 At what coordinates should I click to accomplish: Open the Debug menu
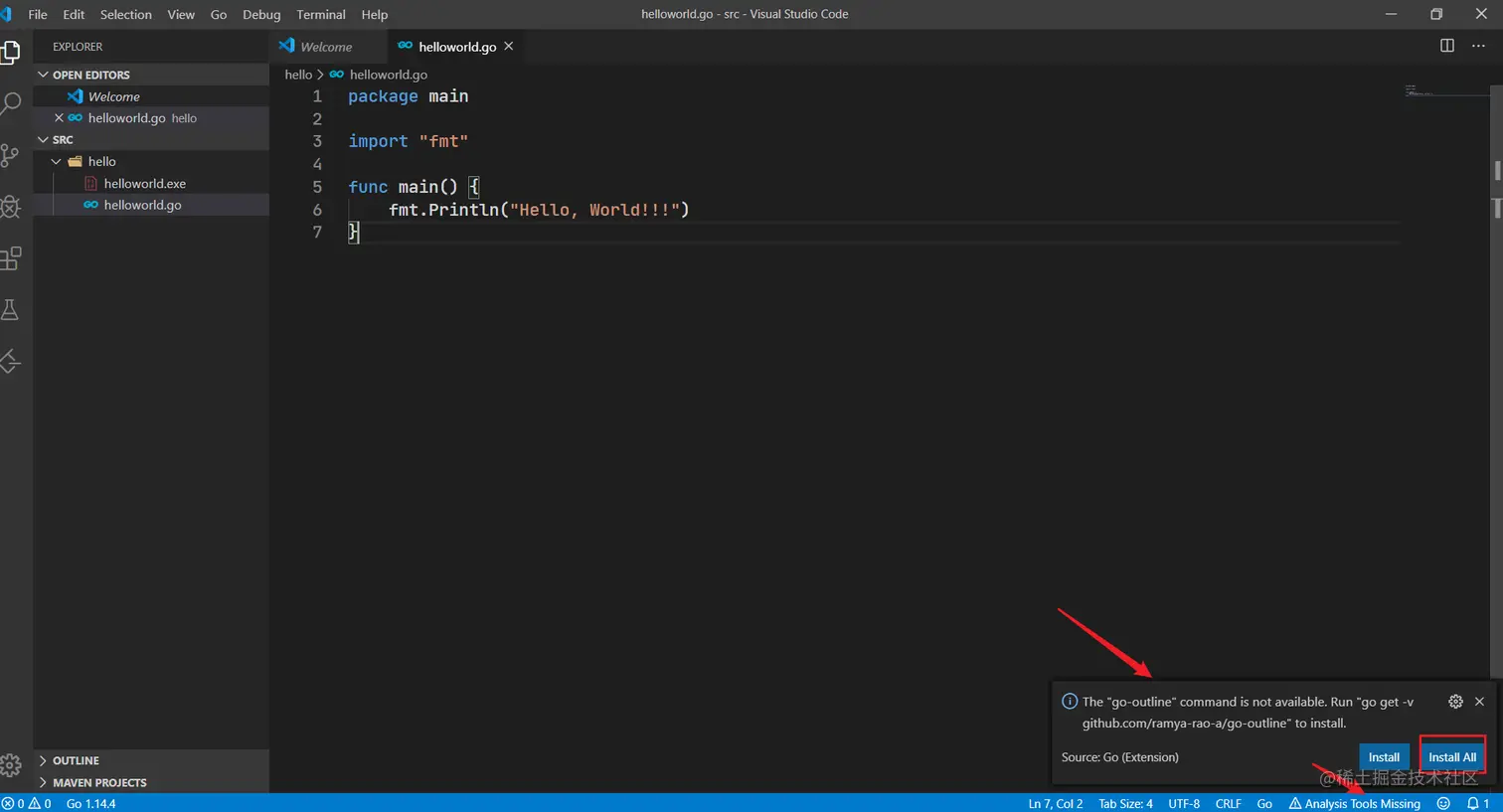(x=261, y=14)
